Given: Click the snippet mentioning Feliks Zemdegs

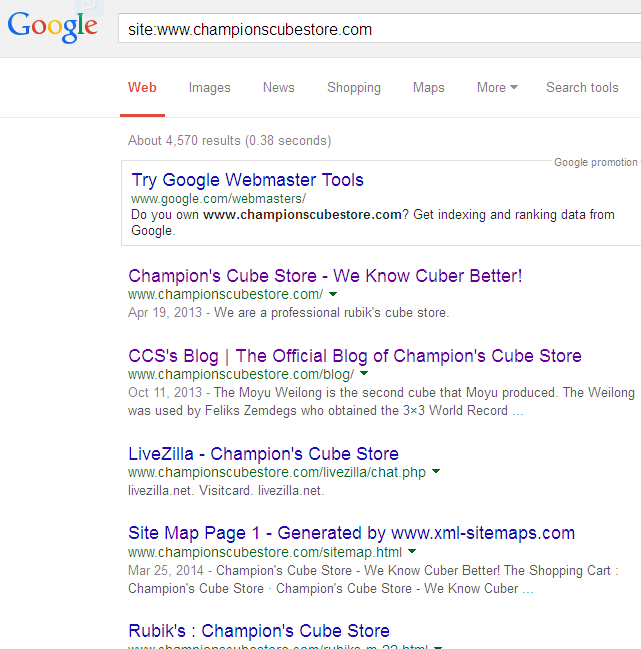Looking at the screenshot, I should 381,401.
